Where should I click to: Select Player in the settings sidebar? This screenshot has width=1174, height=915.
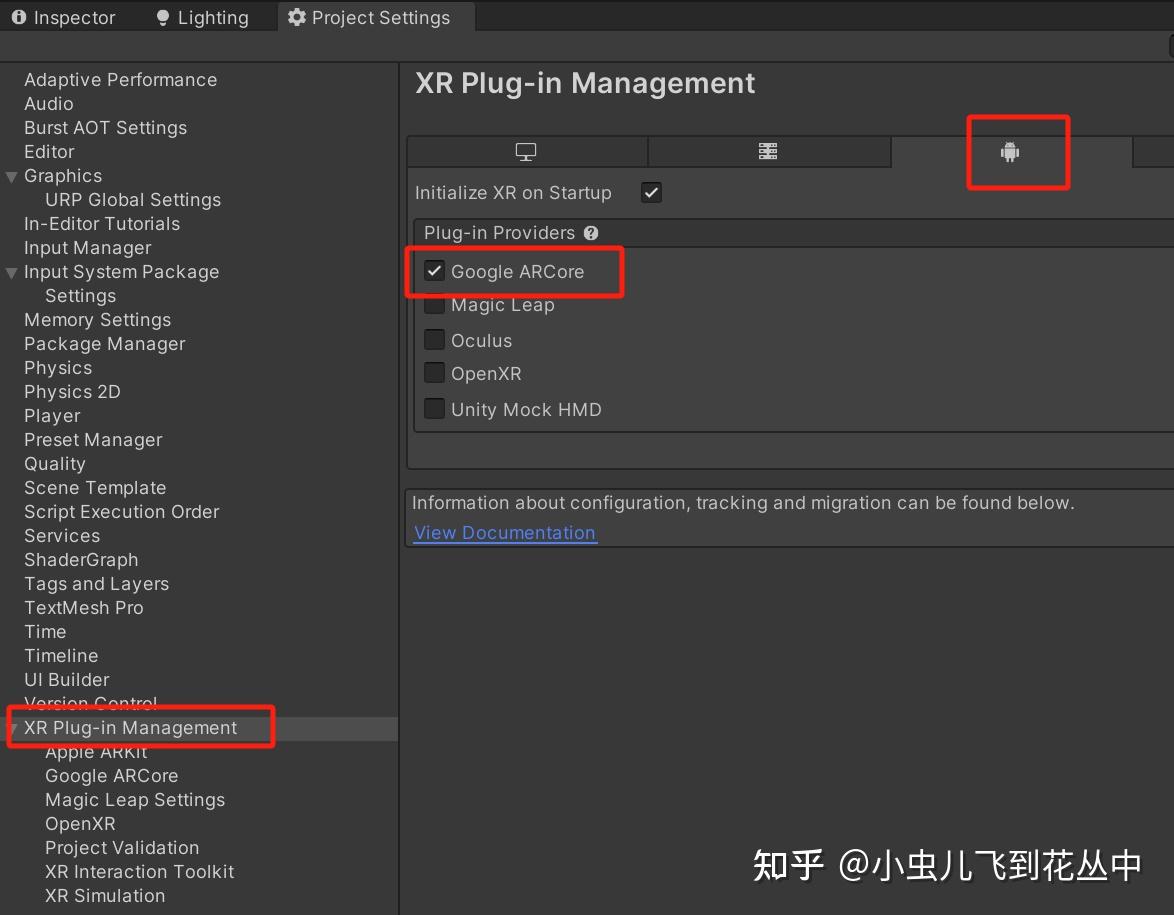coord(52,415)
